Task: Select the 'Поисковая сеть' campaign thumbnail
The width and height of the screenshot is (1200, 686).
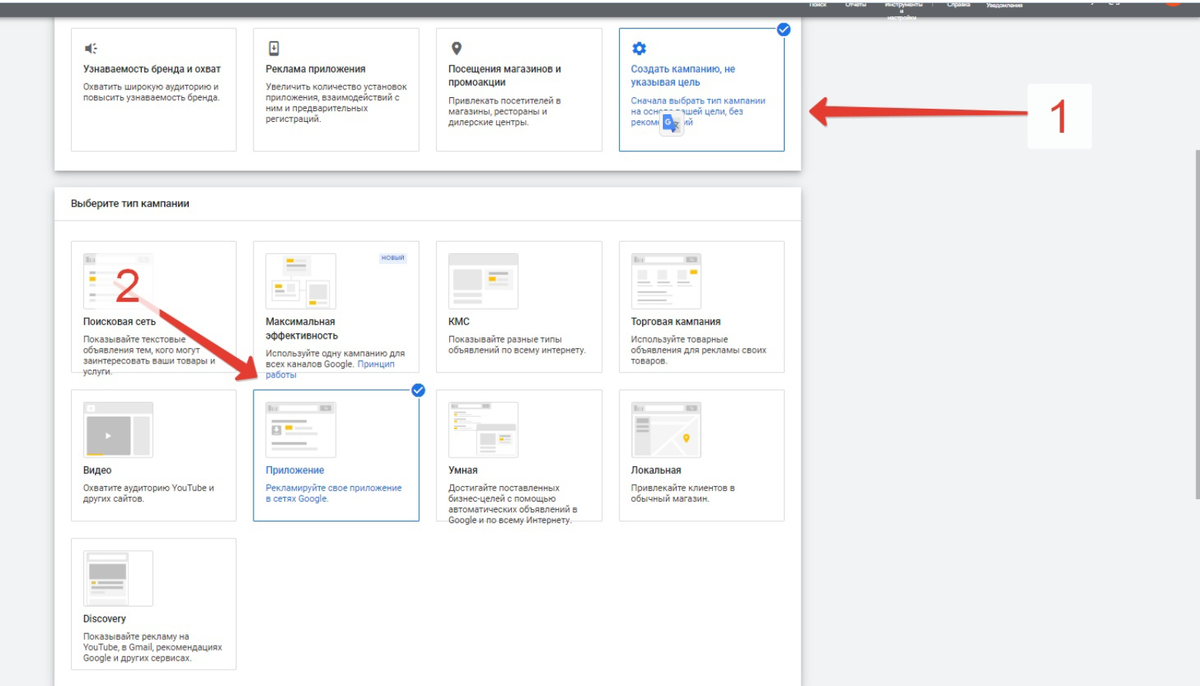Action: (118, 281)
